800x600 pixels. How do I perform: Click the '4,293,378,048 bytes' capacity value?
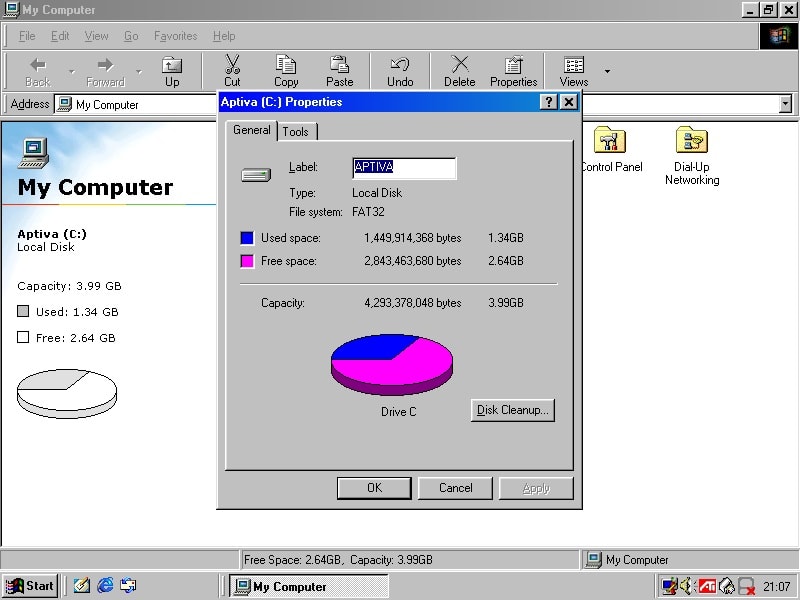tap(413, 303)
